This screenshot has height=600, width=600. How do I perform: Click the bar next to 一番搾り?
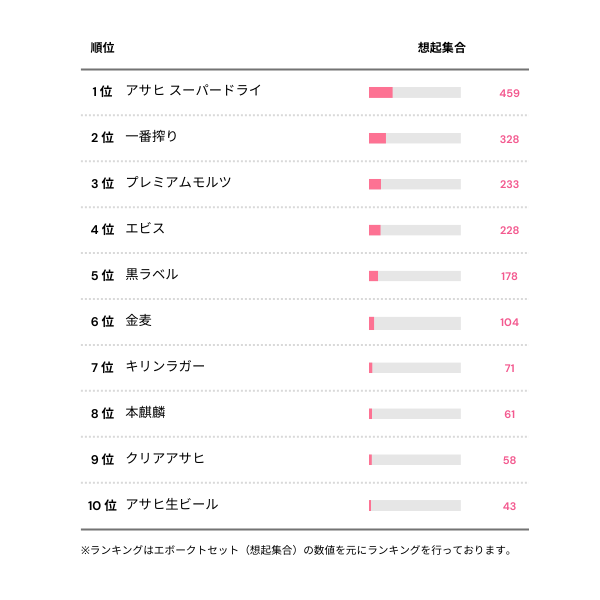coord(414,139)
